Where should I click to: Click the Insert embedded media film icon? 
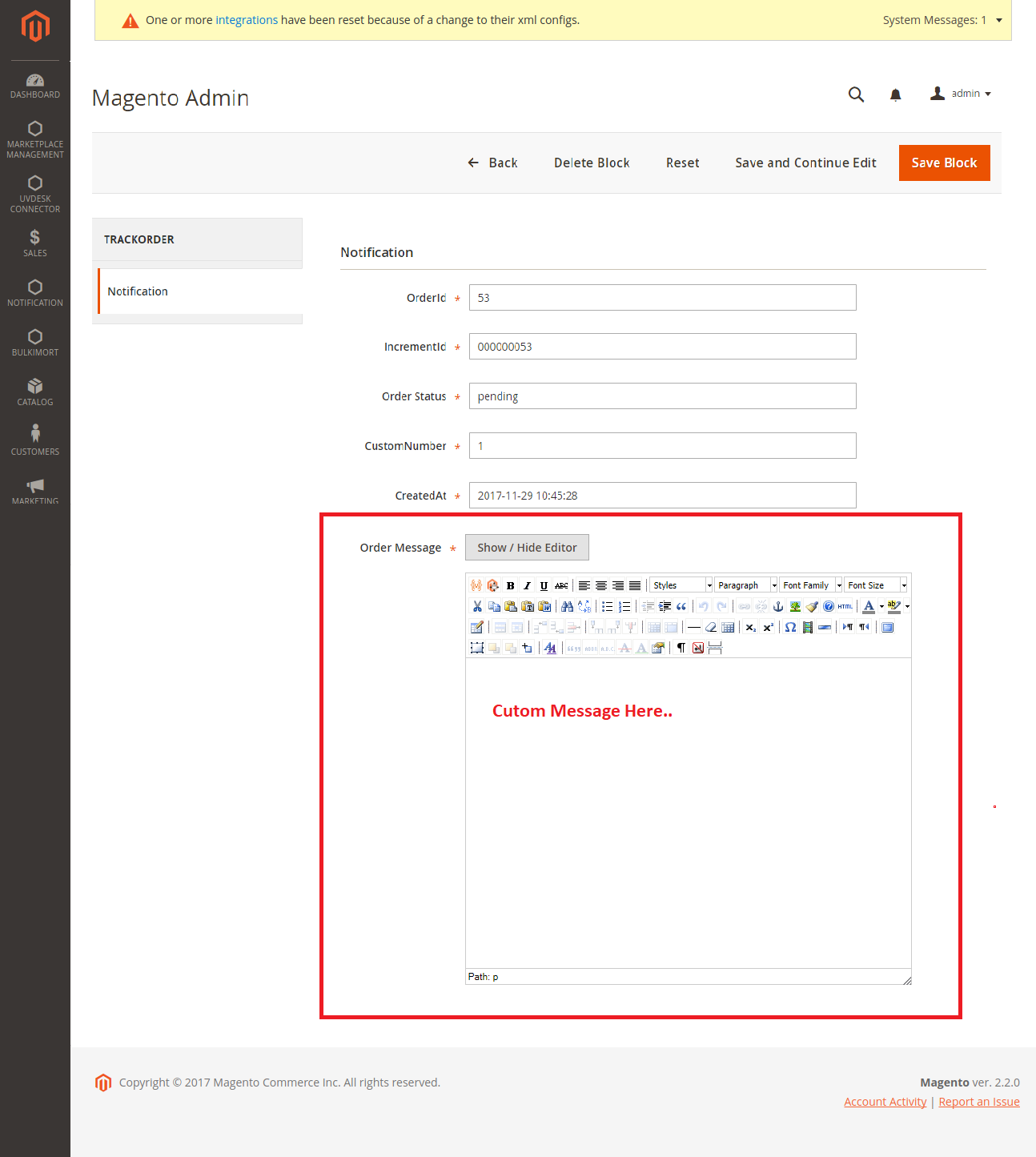[x=807, y=628]
